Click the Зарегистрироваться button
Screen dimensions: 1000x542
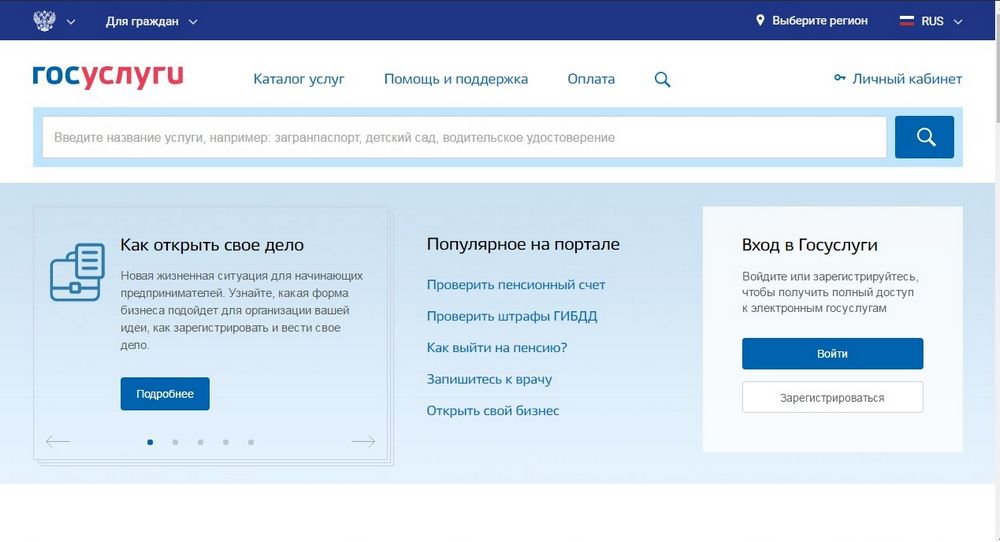tap(832, 397)
